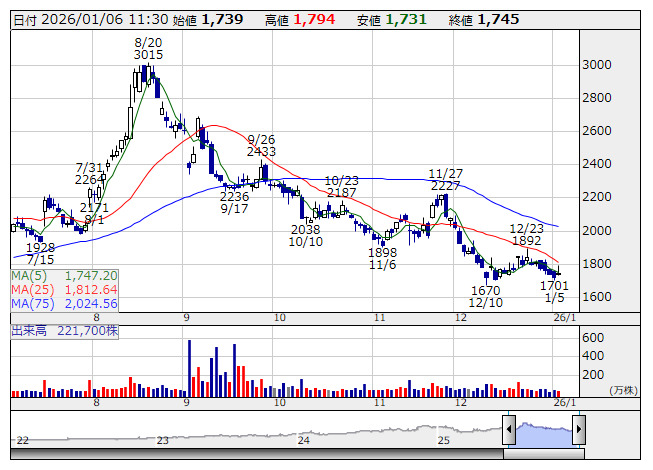Click the 安値 low price value 1,731

(406, 19)
